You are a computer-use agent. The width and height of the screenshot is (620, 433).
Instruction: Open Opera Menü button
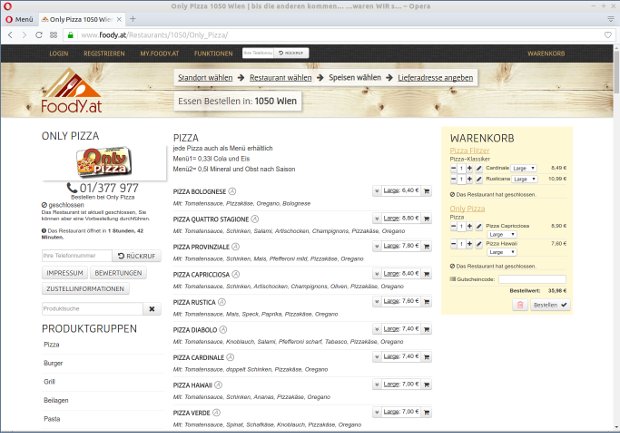19,19
